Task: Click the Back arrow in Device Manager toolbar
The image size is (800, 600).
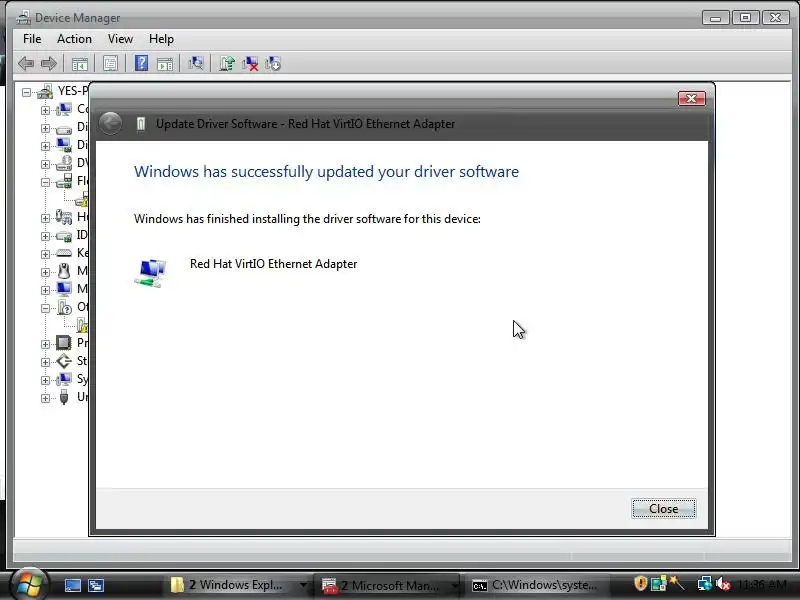Action: pyautogui.click(x=26, y=64)
